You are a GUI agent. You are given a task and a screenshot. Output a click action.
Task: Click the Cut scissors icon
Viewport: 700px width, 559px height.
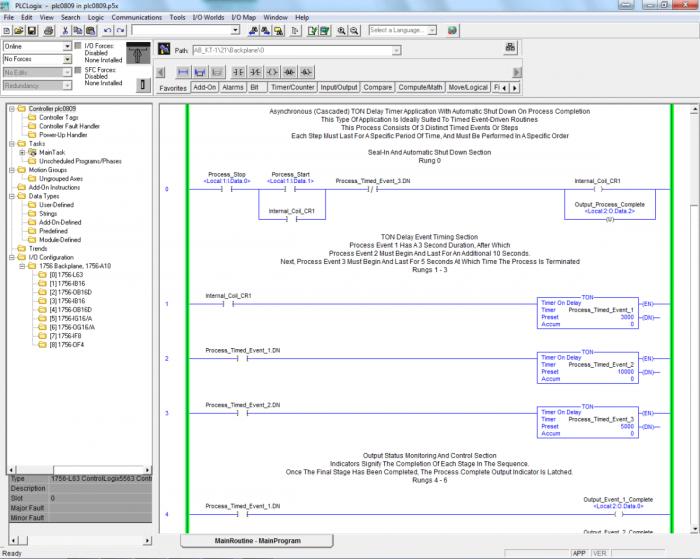tap(64, 31)
